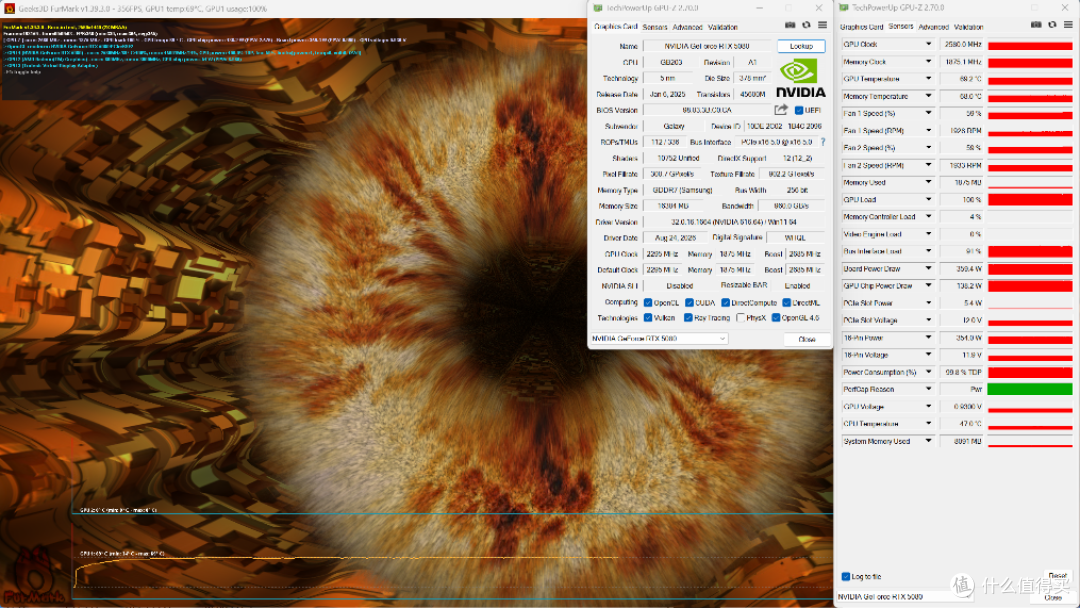Switch to Validation tab in Sensors window
Screen dimensions: 1080x608
968,27
